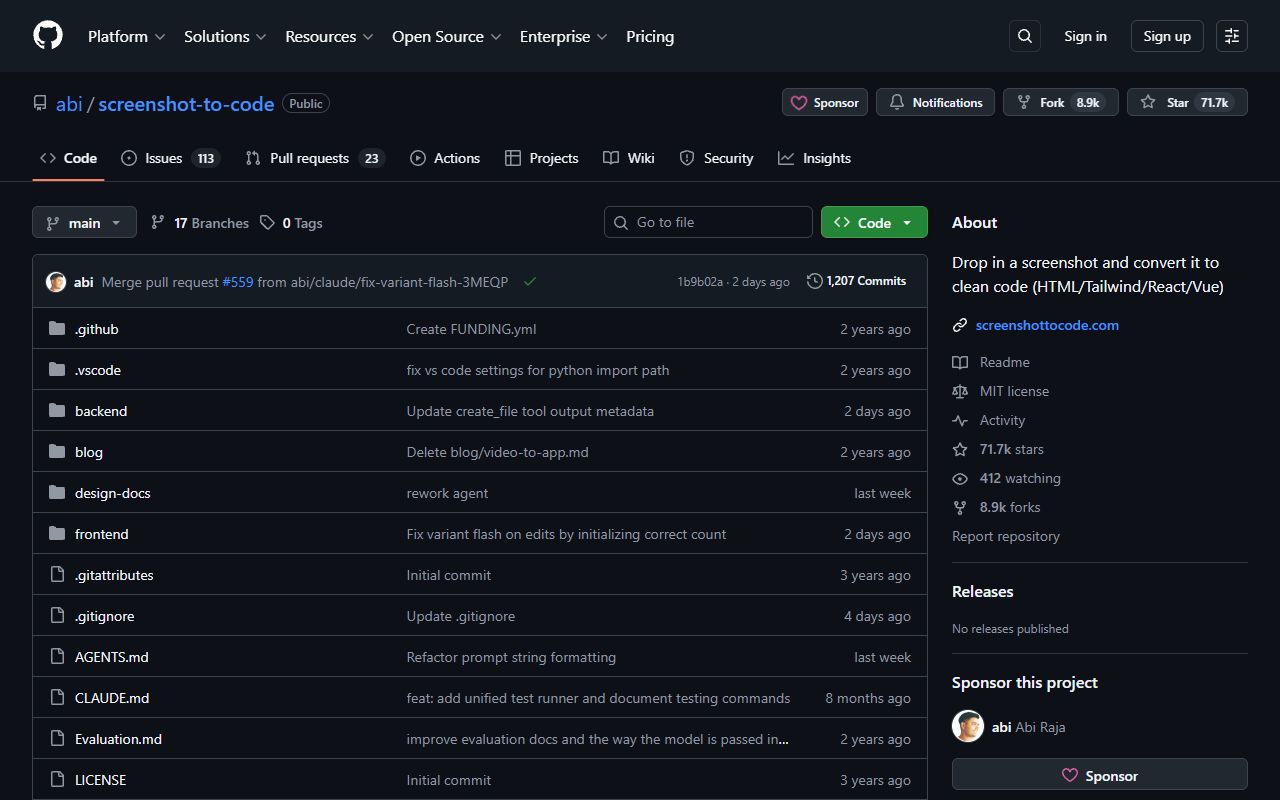Click the Sign up button
The width and height of the screenshot is (1280, 800).
(x=1166, y=36)
